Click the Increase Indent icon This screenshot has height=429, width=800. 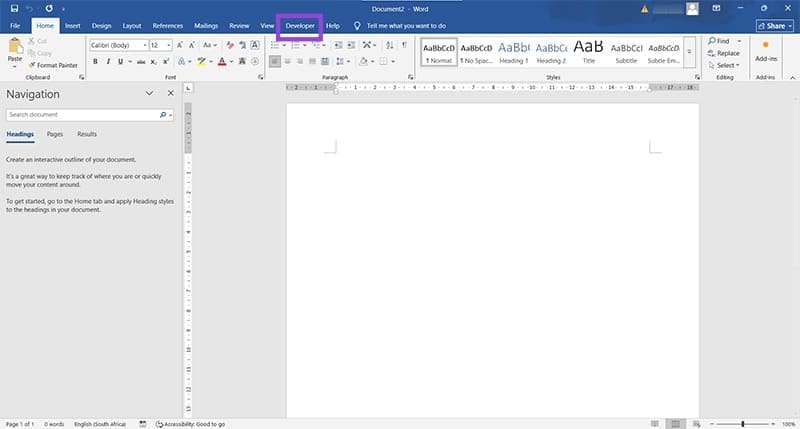pyautogui.click(x=351, y=45)
